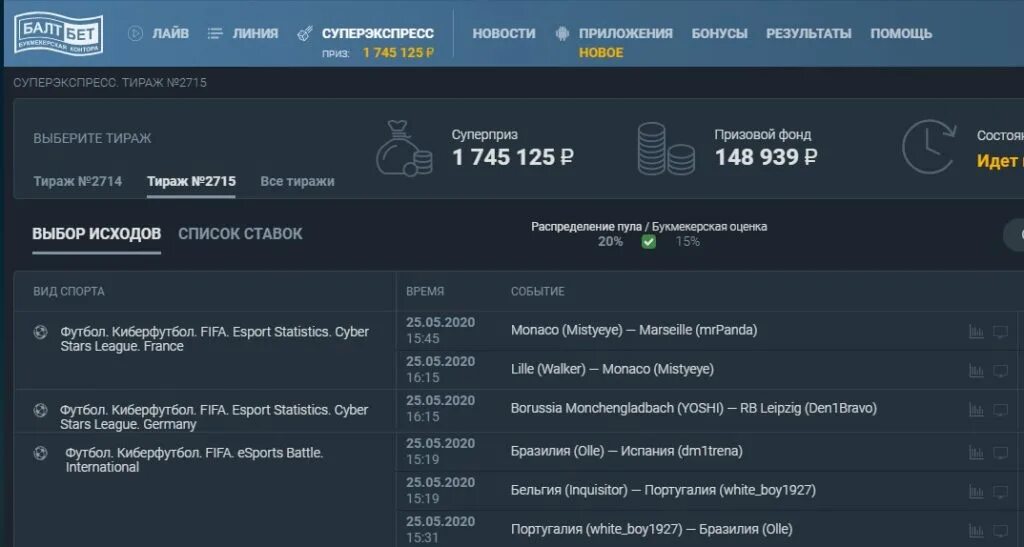Open statistics for Португалия — Бразилия match
Screen dimensions: 1024x547
pos(976,531)
